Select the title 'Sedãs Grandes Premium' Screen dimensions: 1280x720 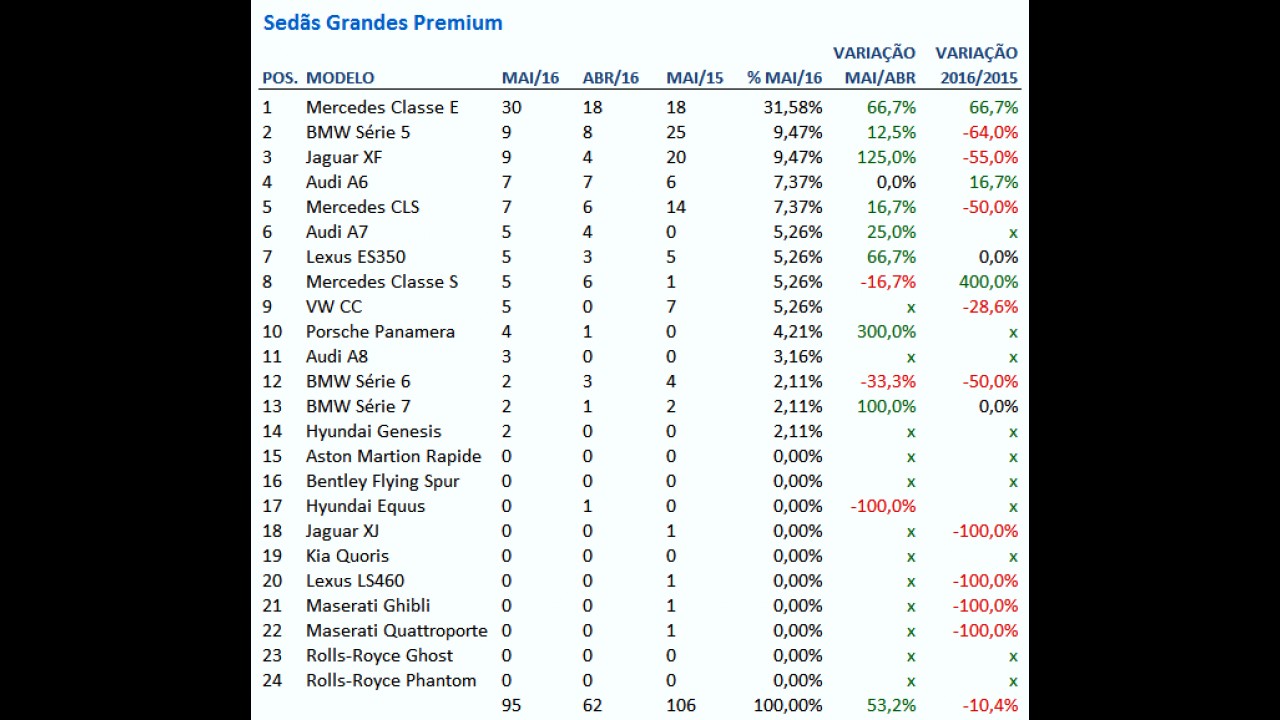(x=383, y=22)
